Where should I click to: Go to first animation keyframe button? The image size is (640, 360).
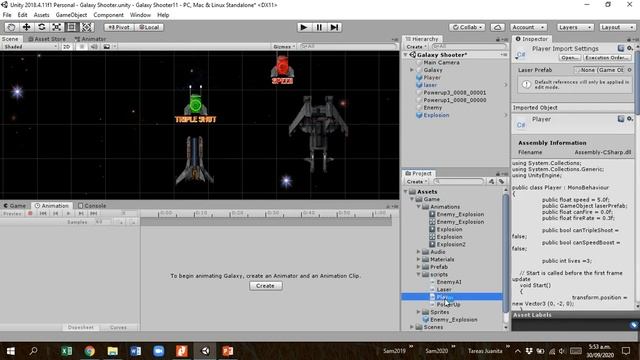click(43, 213)
